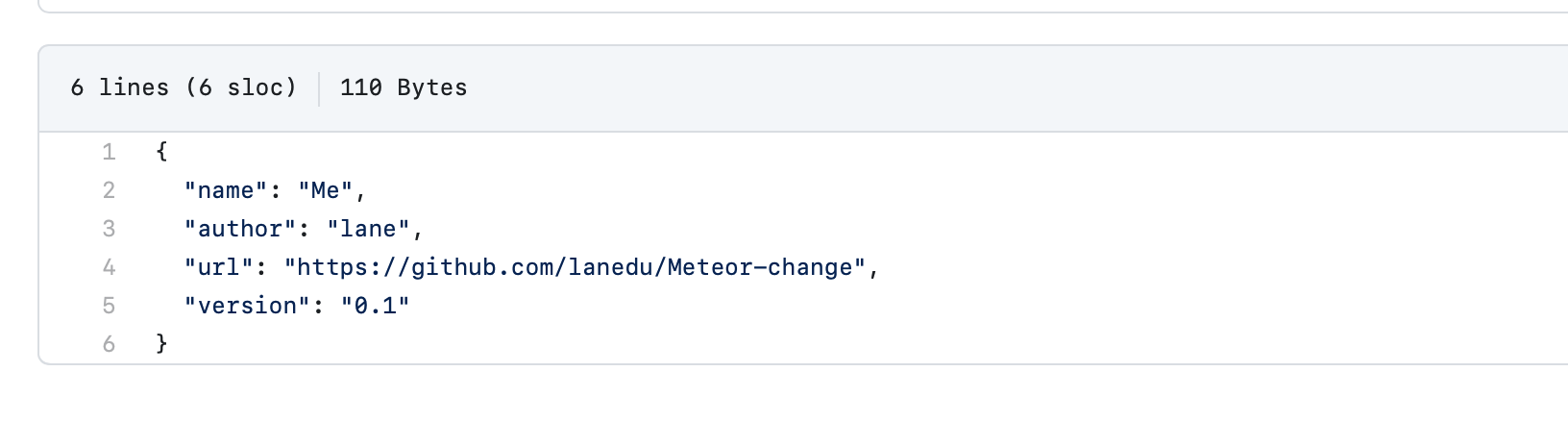Click the "version" key
Image resolution: width=1568 pixels, height=421 pixels.
(248, 306)
